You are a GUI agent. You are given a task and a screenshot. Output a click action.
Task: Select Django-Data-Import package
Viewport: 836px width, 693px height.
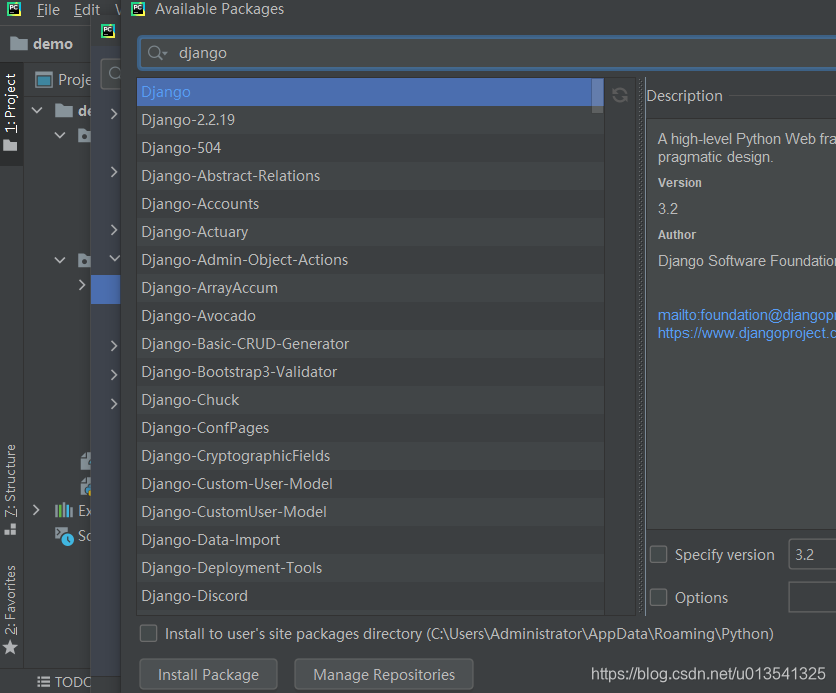pos(370,539)
